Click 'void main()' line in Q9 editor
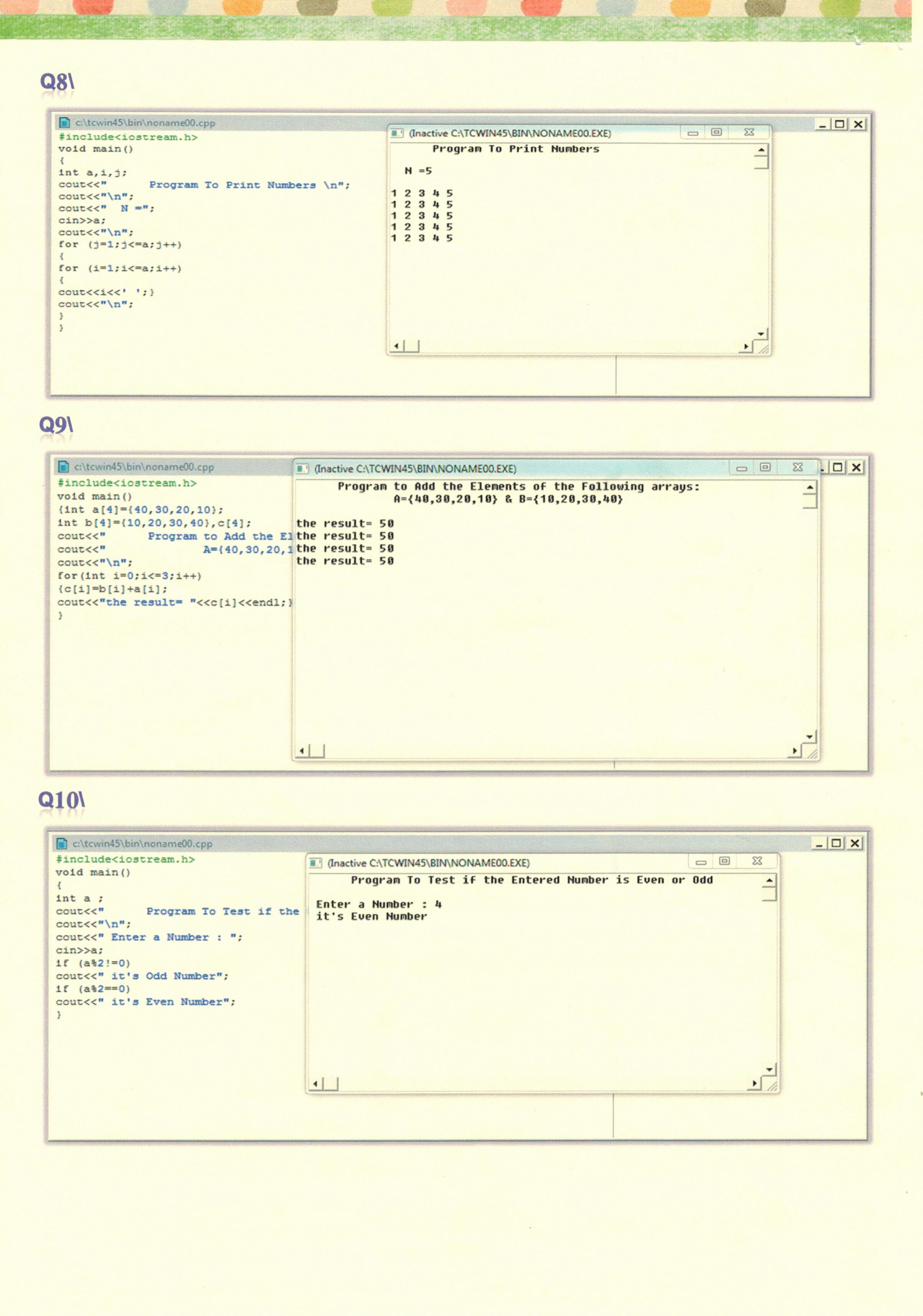 [95, 497]
